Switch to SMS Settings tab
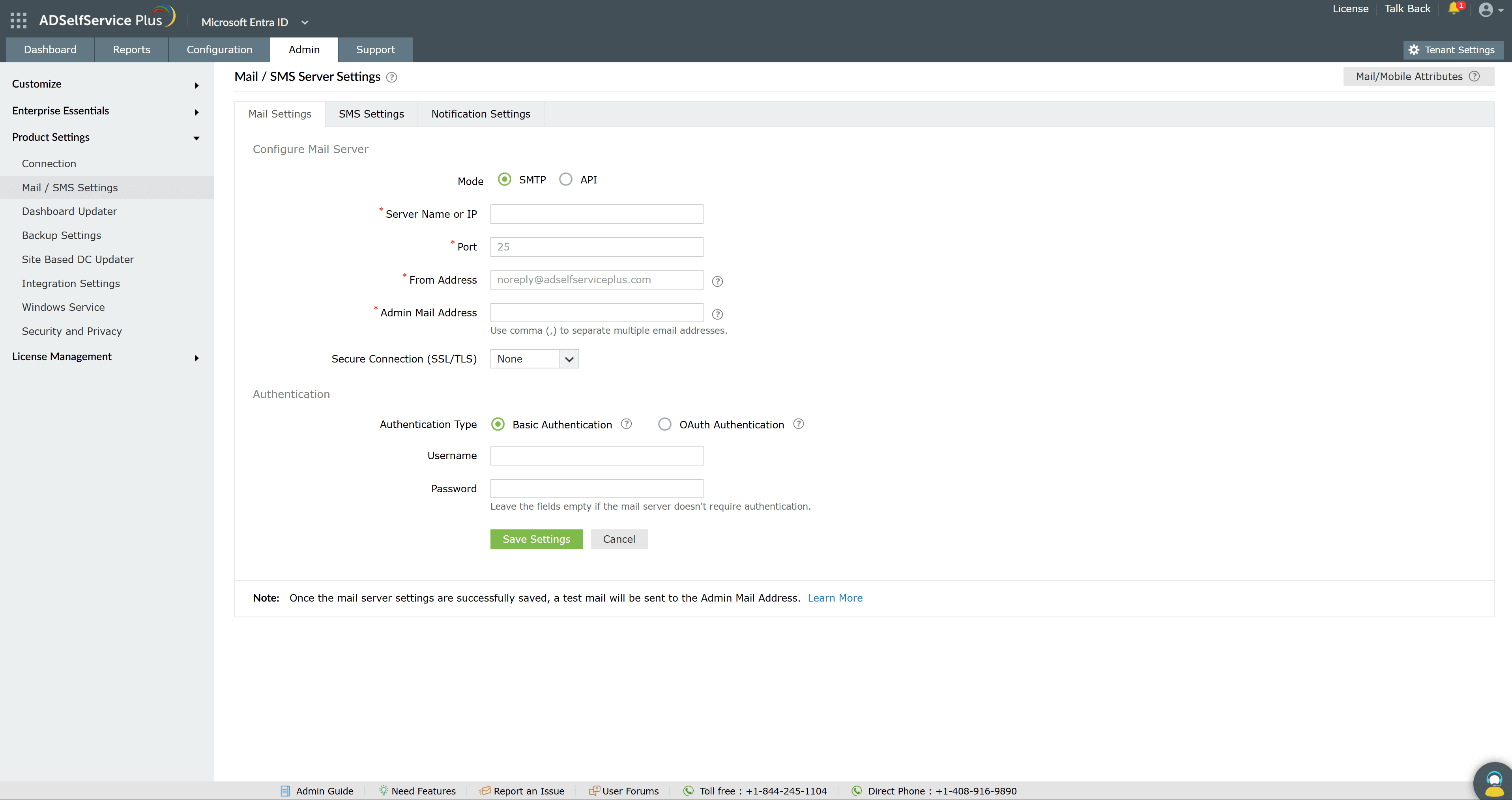1512x800 pixels. pos(372,114)
